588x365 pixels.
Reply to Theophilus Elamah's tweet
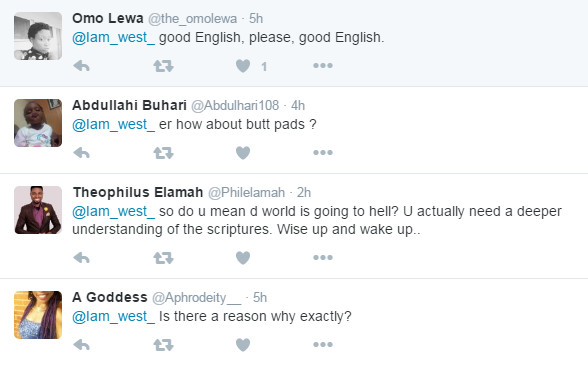[x=81, y=258]
